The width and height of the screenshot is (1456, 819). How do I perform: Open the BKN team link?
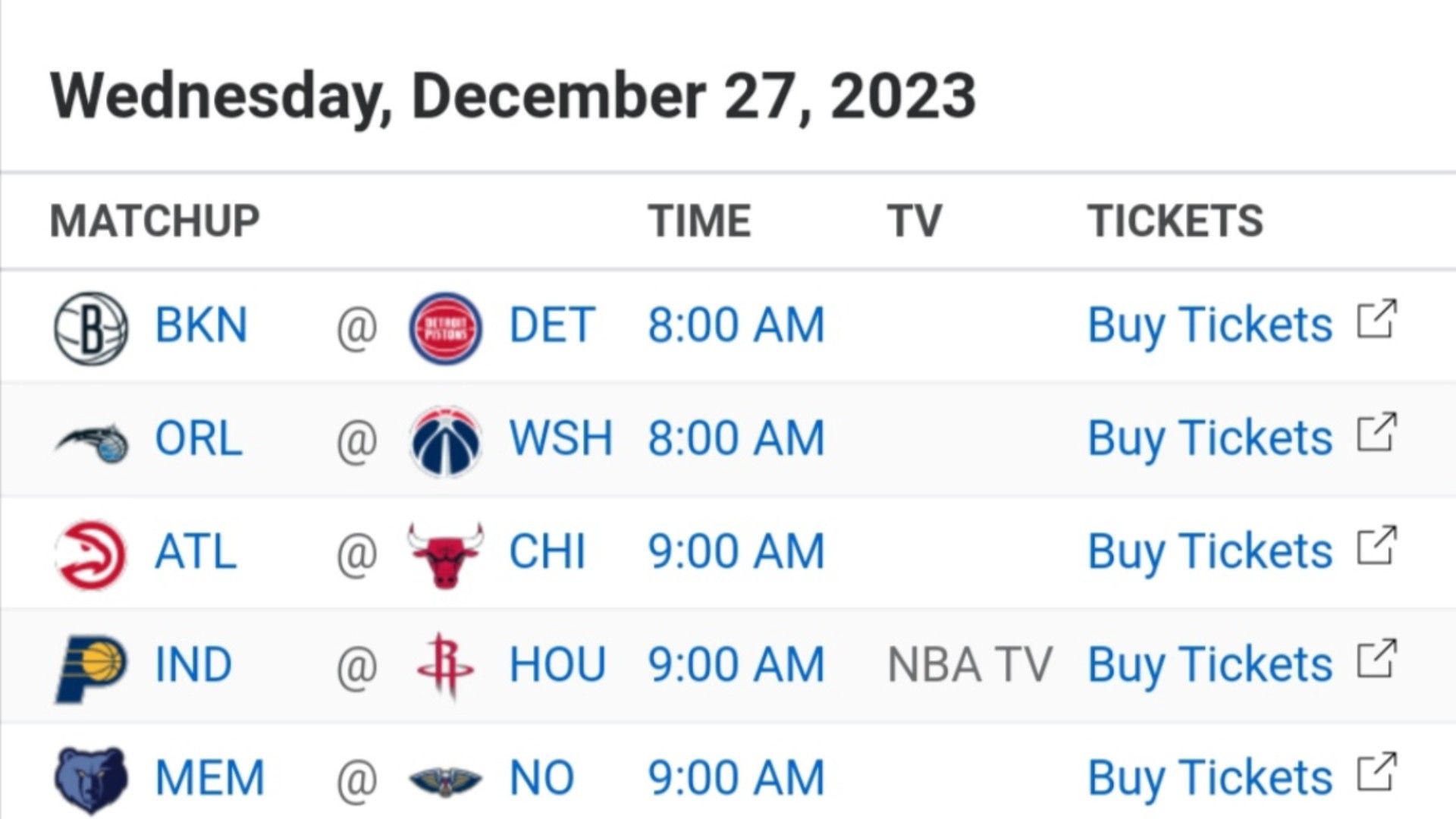(201, 325)
